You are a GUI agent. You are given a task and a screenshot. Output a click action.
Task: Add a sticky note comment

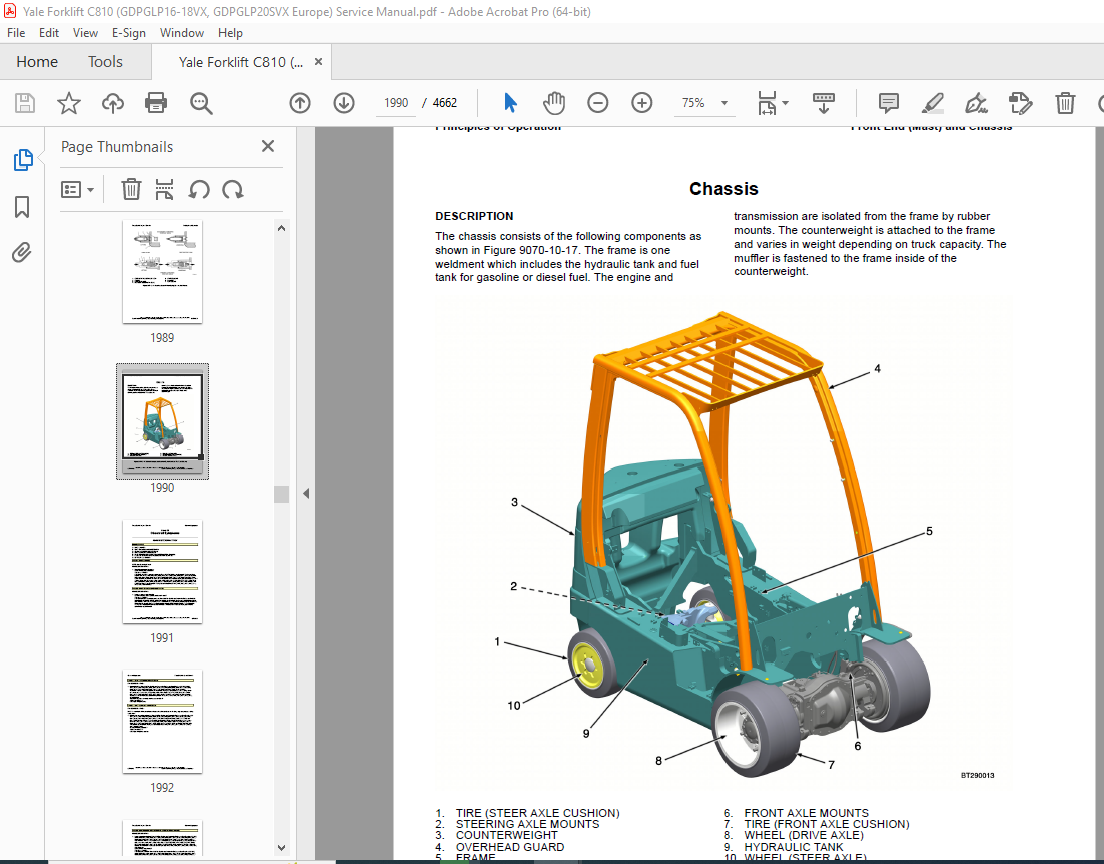point(889,103)
